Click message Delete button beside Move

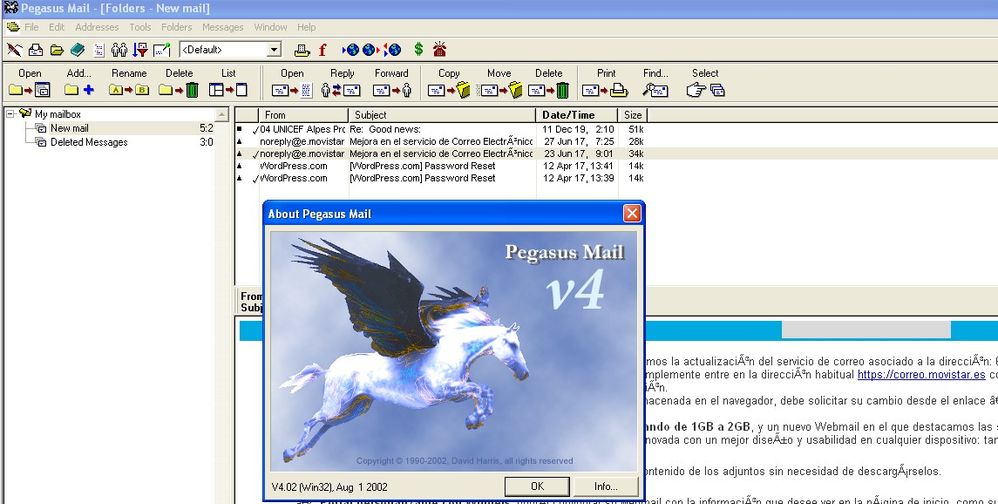click(549, 83)
